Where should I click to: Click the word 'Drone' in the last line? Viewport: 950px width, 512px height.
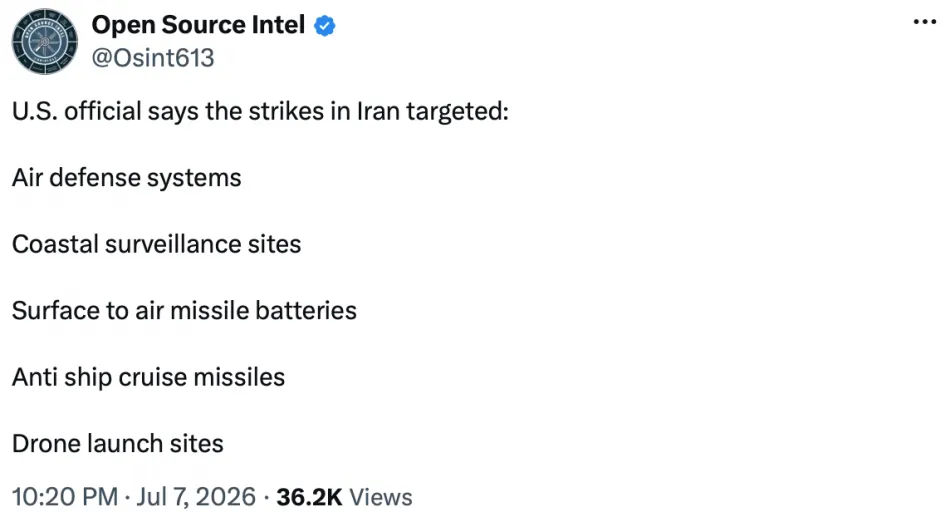tap(46, 444)
